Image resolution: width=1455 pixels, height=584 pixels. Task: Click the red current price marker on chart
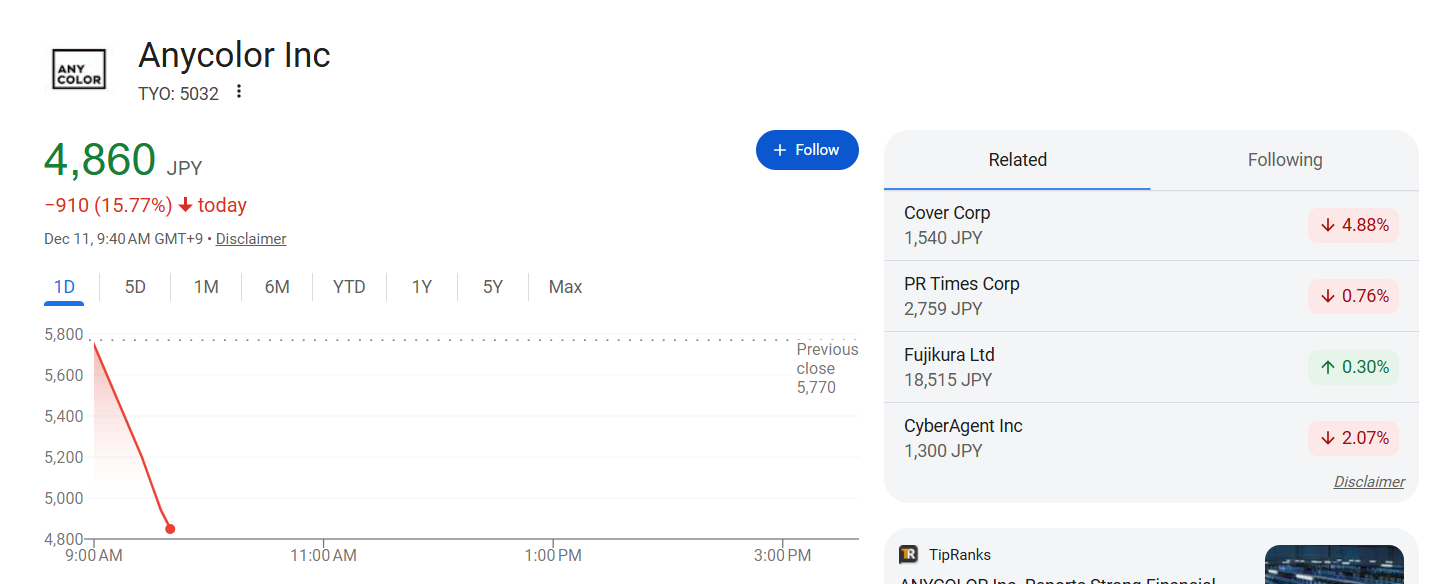[x=170, y=529]
